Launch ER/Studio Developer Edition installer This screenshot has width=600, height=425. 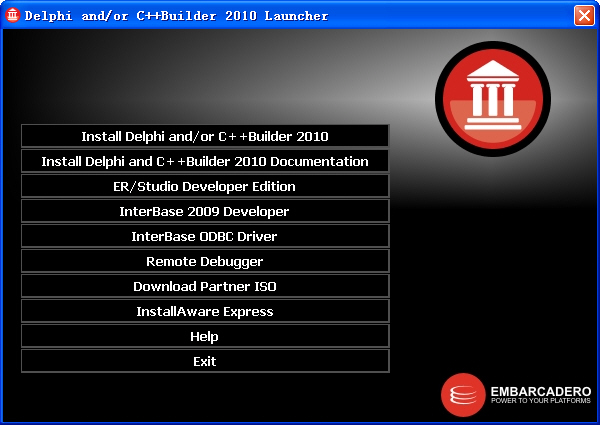click(205, 186)
